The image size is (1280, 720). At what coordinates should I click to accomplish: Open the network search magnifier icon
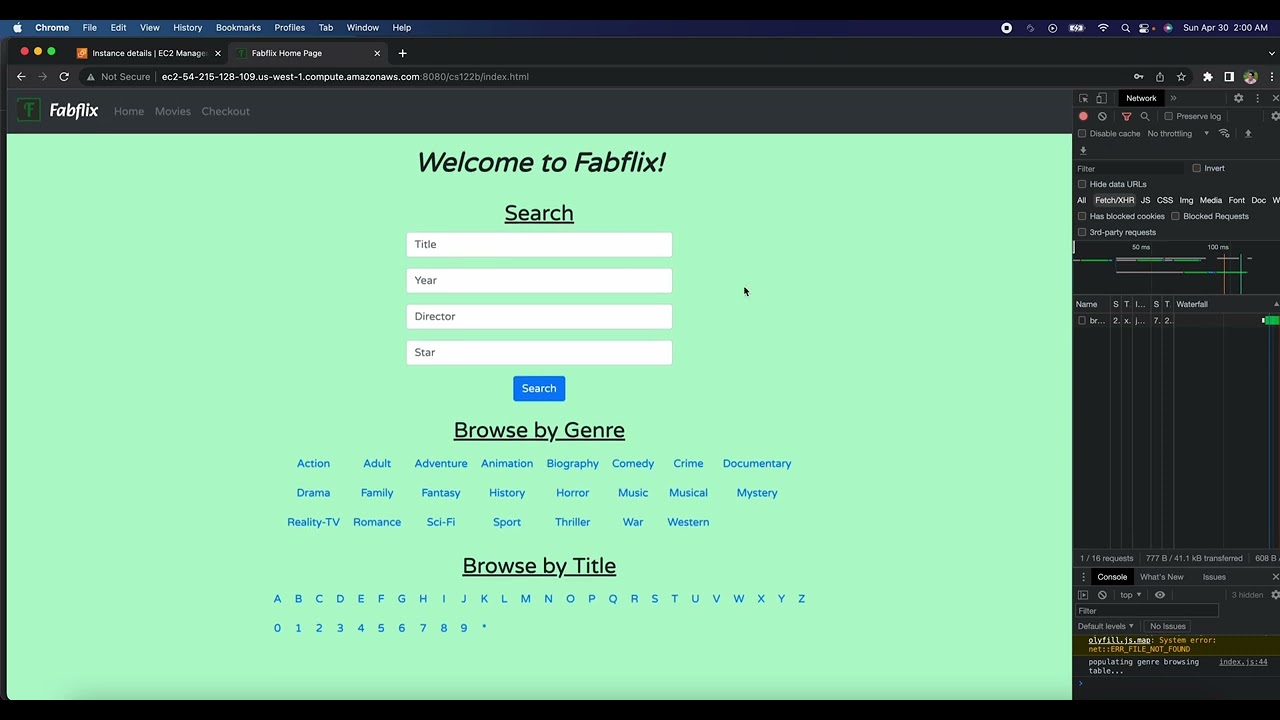point(1145,116)
